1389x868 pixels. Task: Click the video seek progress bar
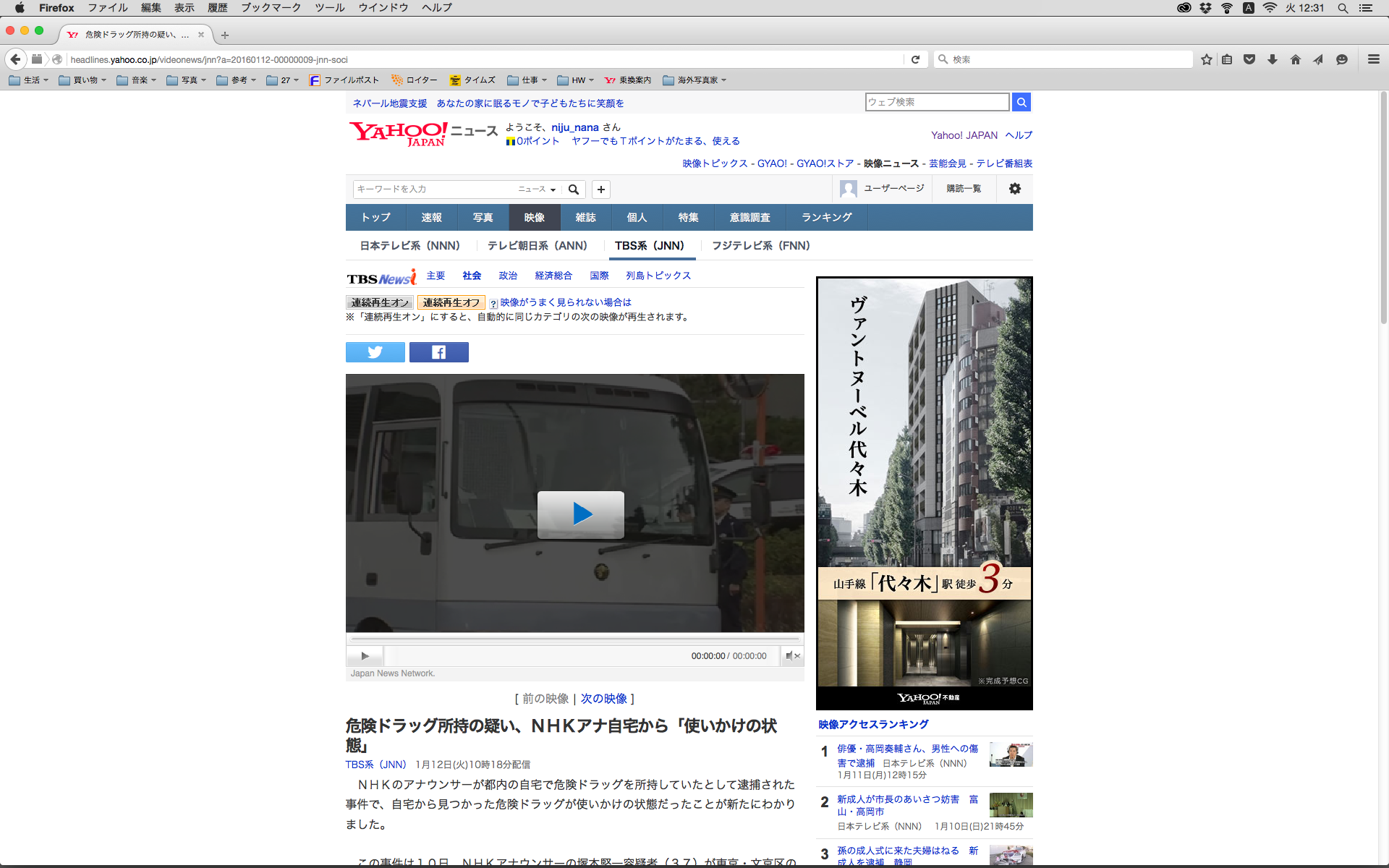click(x=575, y=639)
